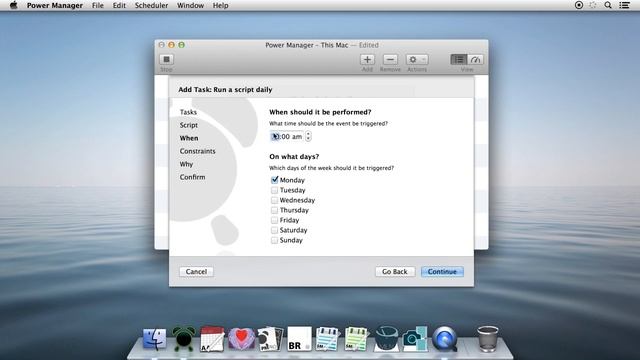Open the Trash in the dock

[488, 339]
